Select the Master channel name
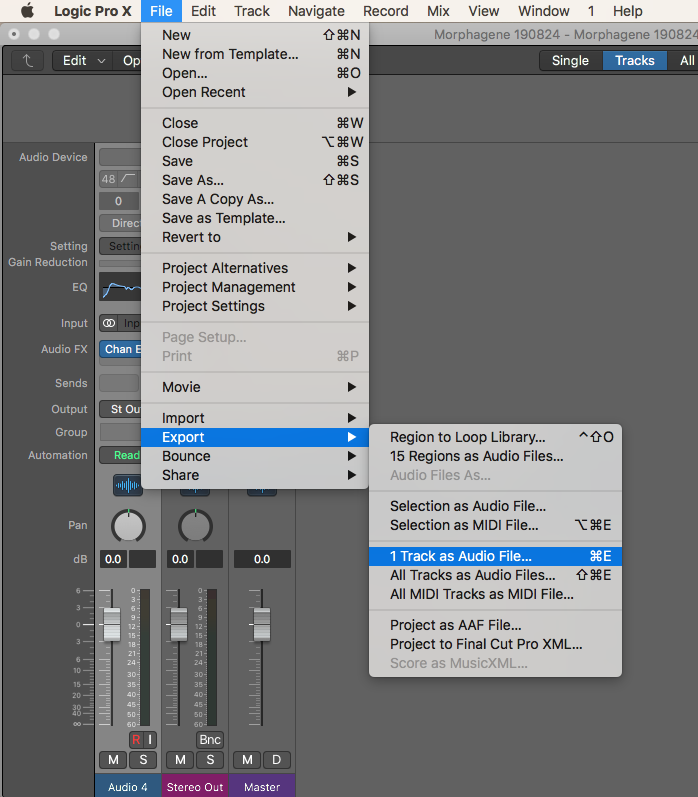The image size is (698, 797). coord(262,787)
